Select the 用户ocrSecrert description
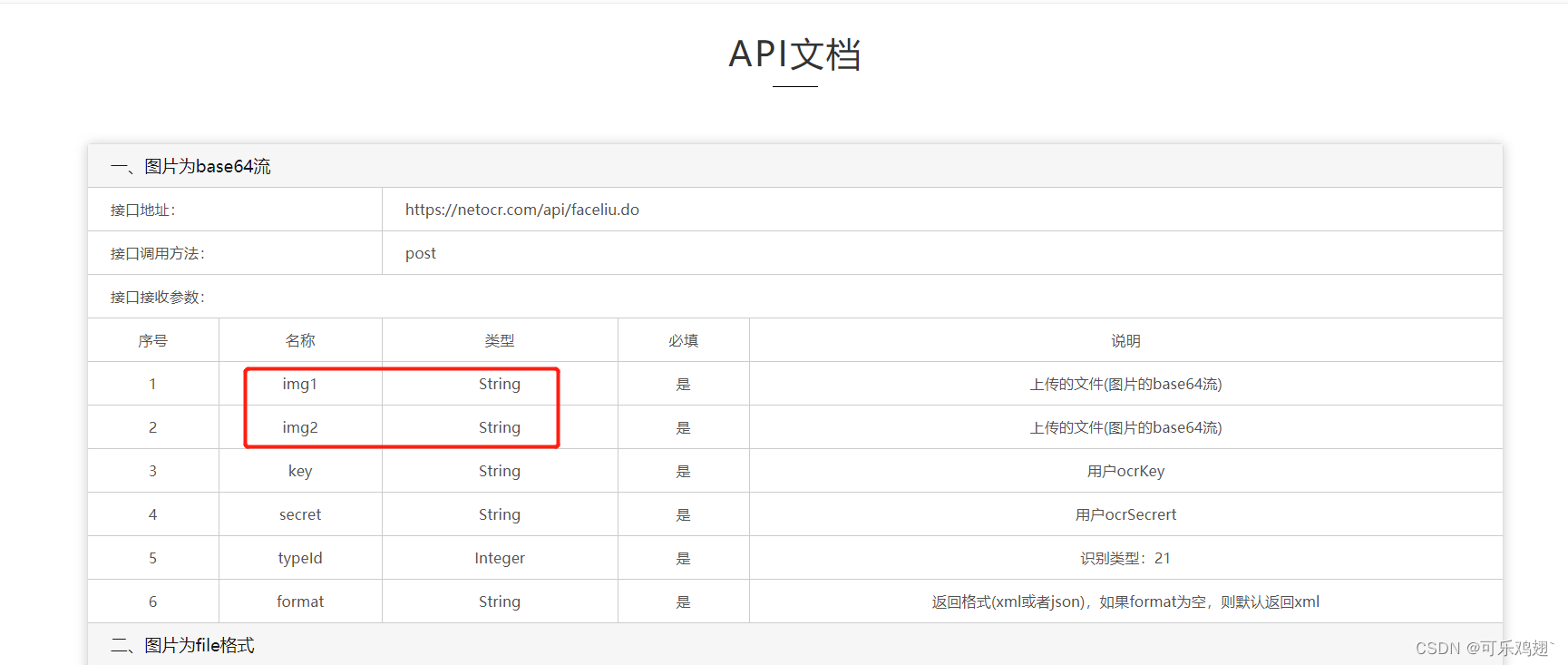The image size is (1568, 665). coord(1125,514)
